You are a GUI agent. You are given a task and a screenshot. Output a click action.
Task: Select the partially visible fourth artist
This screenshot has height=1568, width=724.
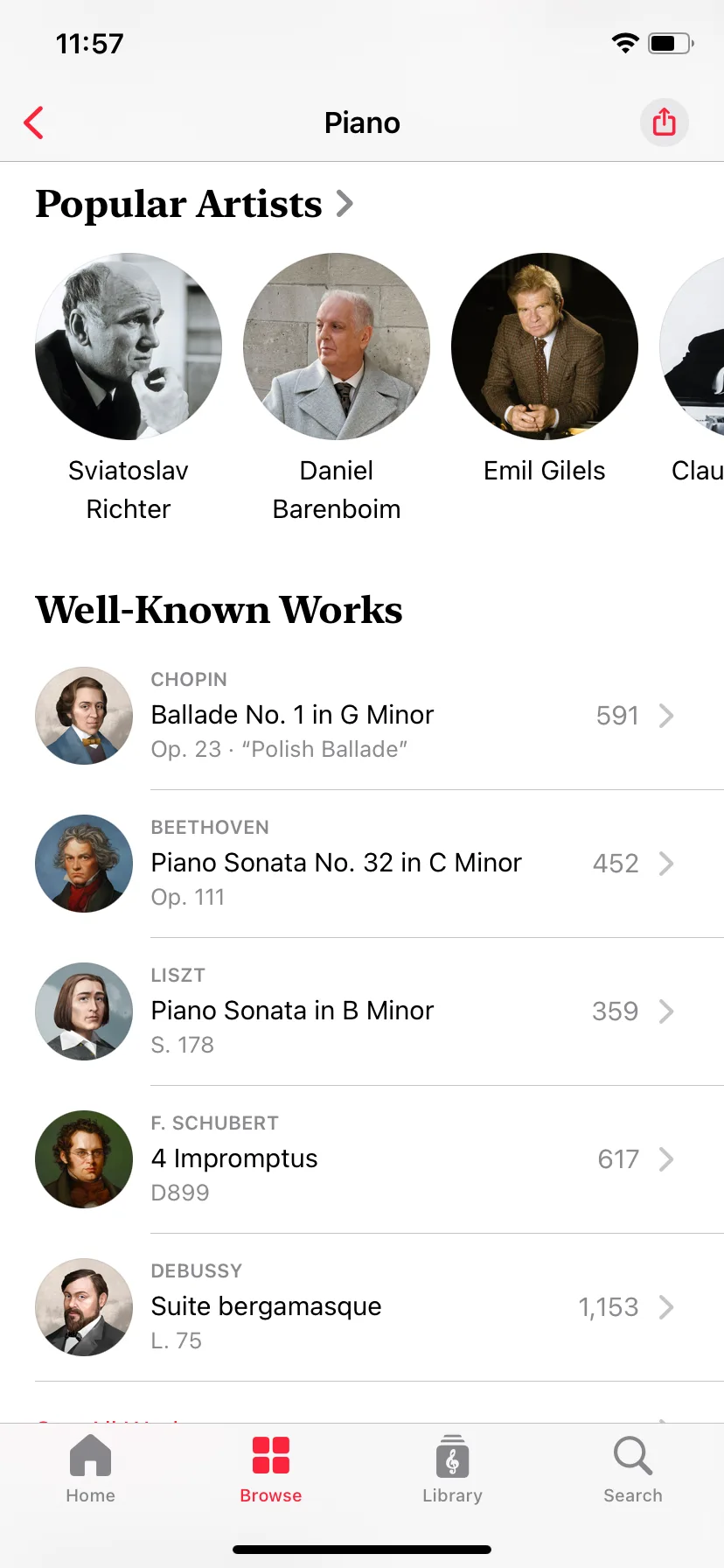click(x=693, y=346)
